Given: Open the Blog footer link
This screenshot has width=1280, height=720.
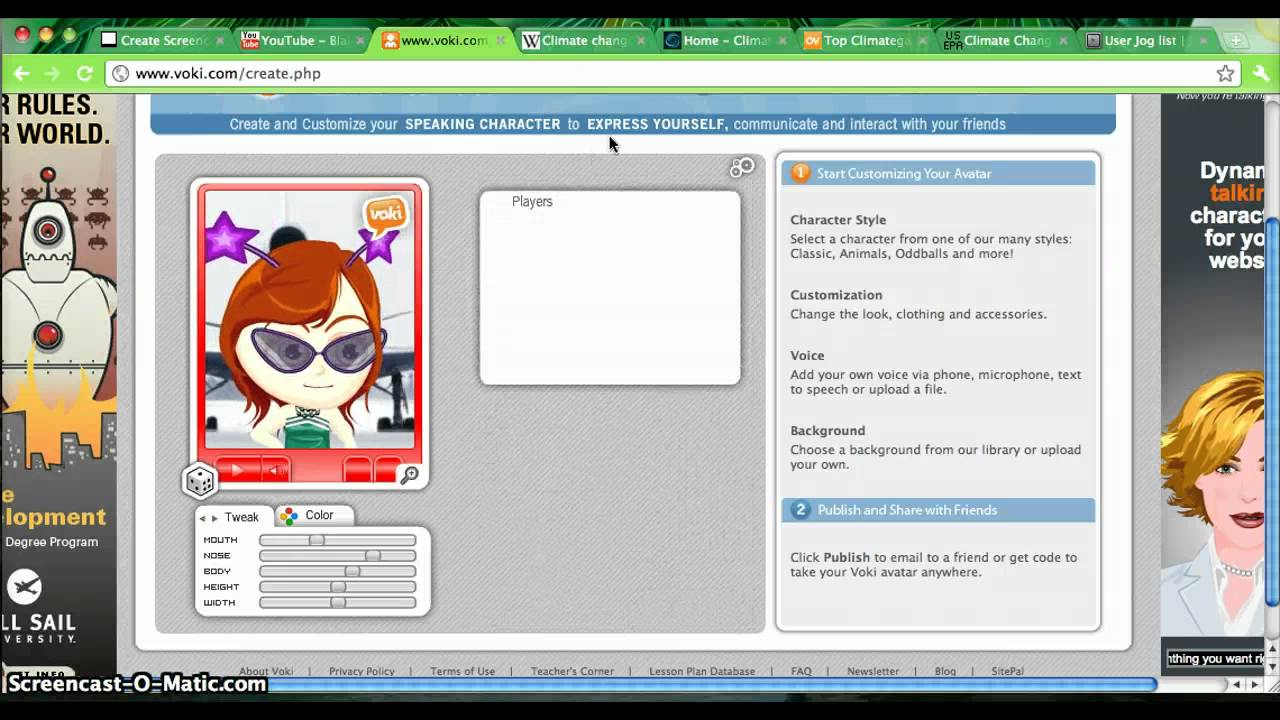Looking at the screenshot, I should tap(945, 671).
